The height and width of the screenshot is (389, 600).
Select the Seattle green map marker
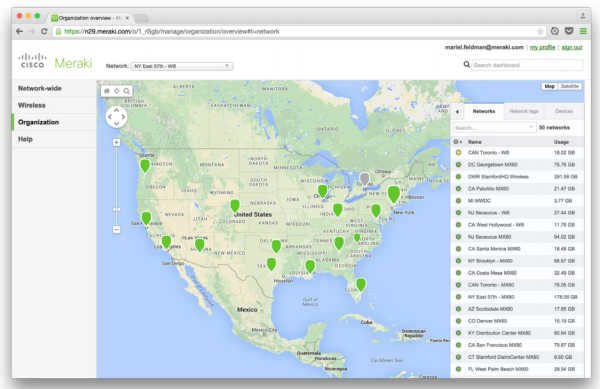[x=145, y=166]
